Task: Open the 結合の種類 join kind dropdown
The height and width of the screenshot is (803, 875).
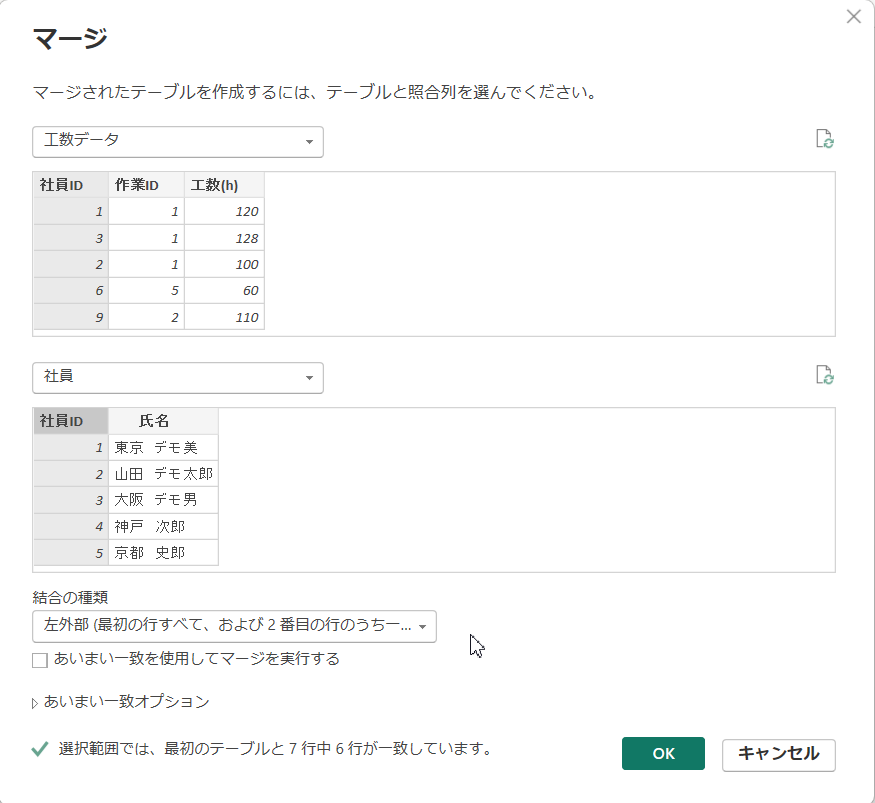Action: pos(234,626)
